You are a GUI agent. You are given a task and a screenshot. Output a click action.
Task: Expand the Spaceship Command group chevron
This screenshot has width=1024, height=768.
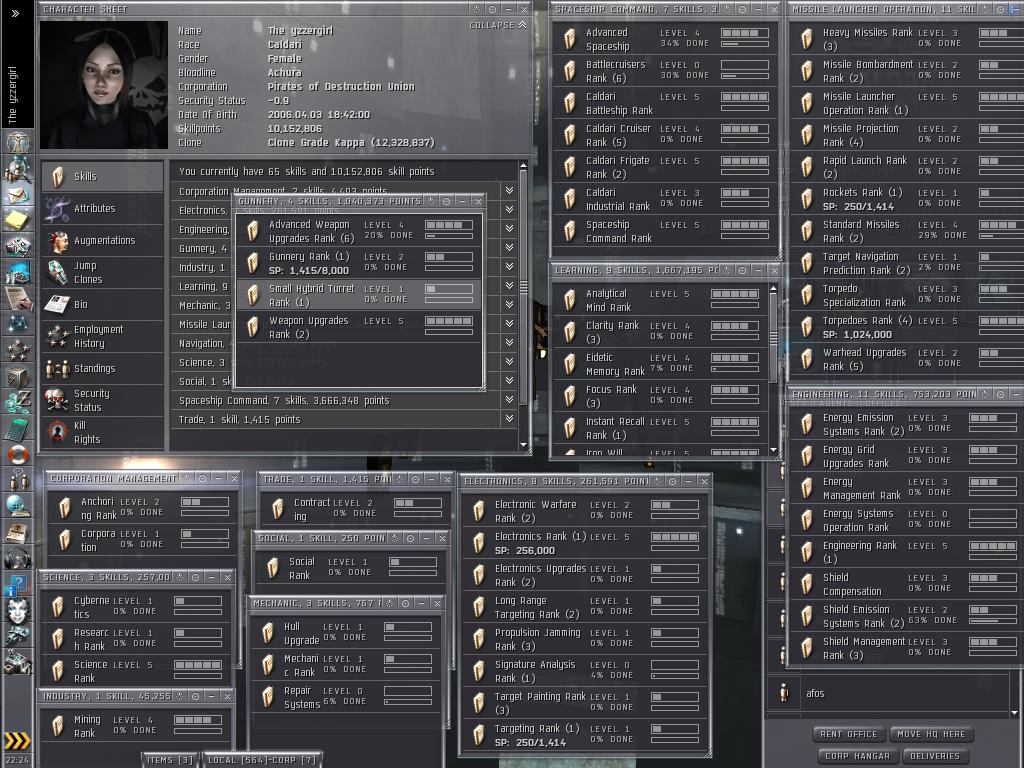(509, 399)
